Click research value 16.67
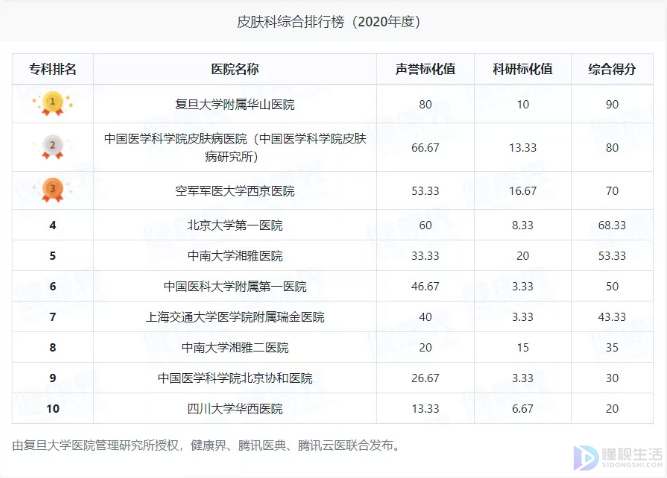 [x=522, y=191]
